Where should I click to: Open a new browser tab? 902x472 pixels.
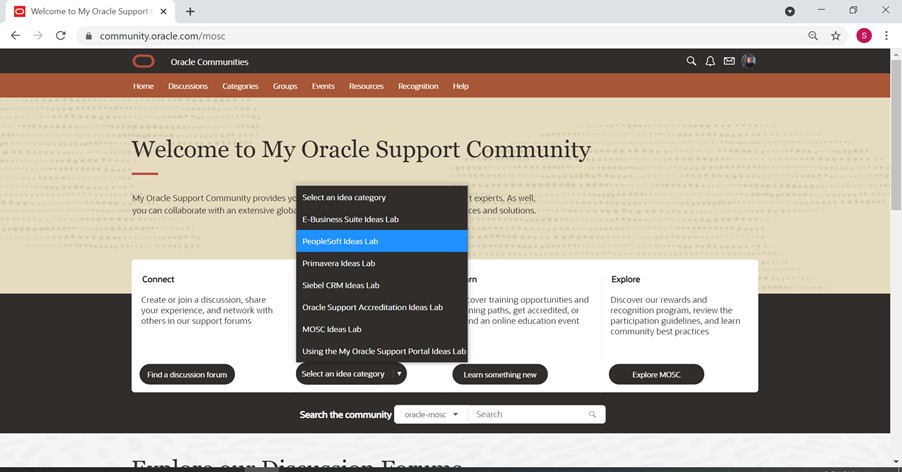coord(190,11)
